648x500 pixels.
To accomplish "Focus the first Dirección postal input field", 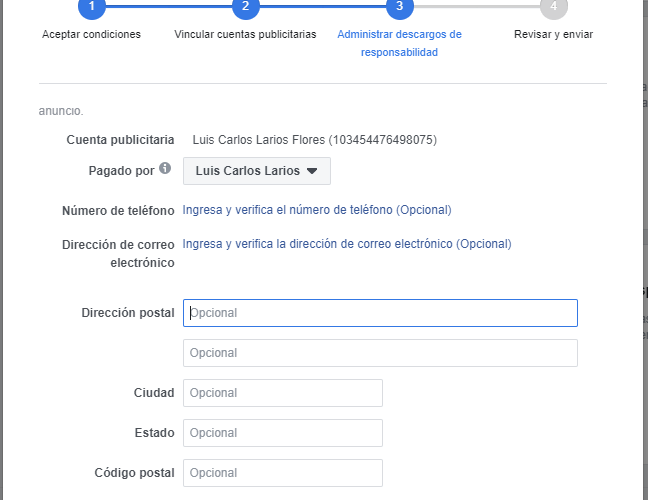I will 380,313.
